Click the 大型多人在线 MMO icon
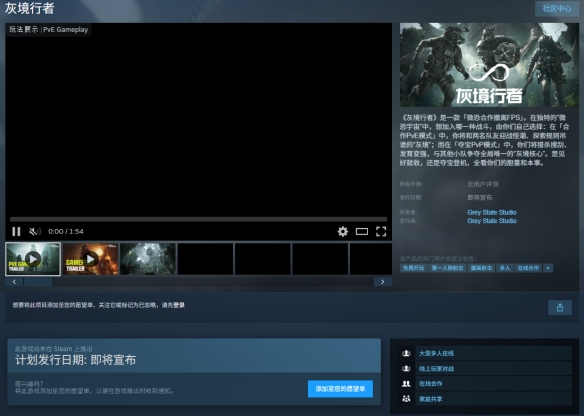Image resolution: width=584 pixels, height=416 pixels. coord(406,353)
